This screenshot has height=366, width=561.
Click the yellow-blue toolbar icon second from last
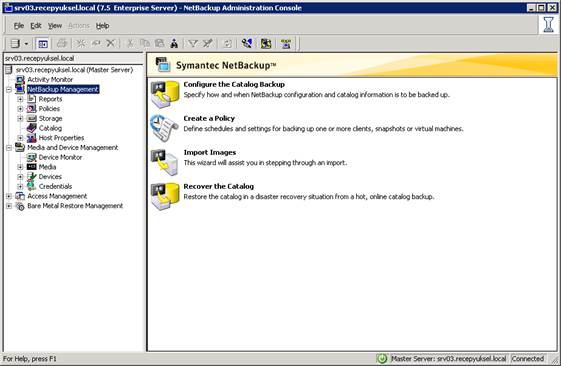(266, 44)
